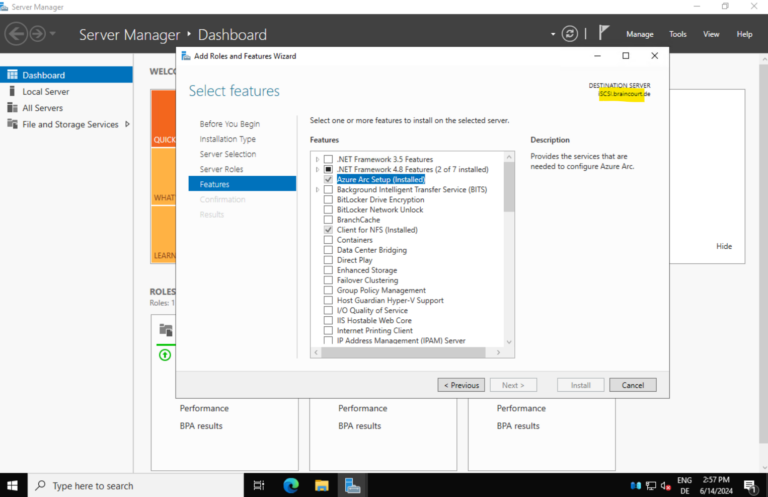This screenshot has width=768, height=497.
Task: Click the Windows Start button
Action: [x=15, y=485]
